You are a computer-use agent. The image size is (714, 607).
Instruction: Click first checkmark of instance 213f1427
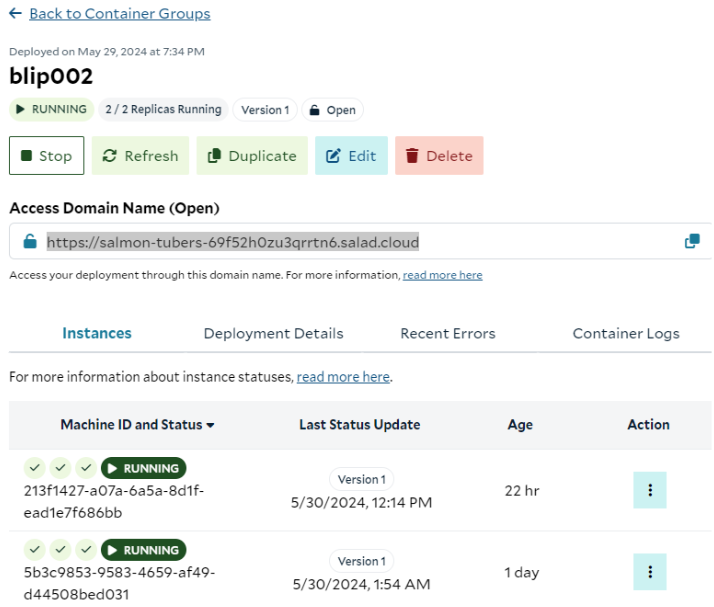click(x=35, y=468)
